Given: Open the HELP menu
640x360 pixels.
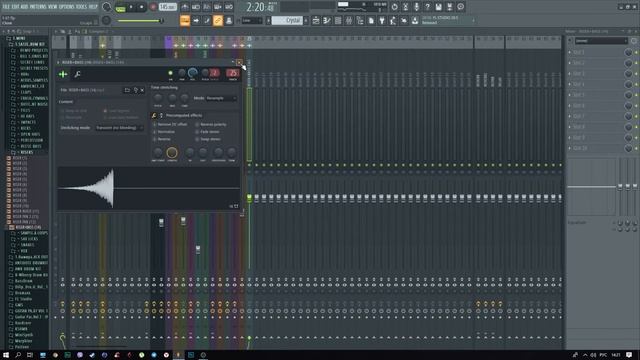Looking at the screenshot, I should click(93, 7).
